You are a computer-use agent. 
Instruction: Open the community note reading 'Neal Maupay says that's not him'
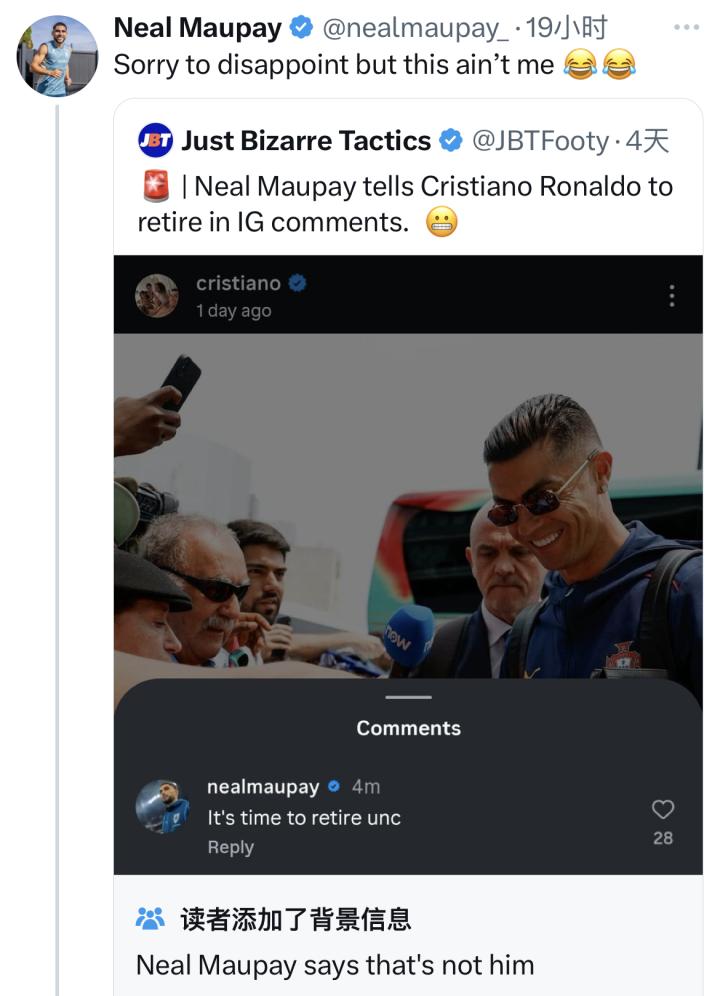click(x=335, y=965)
